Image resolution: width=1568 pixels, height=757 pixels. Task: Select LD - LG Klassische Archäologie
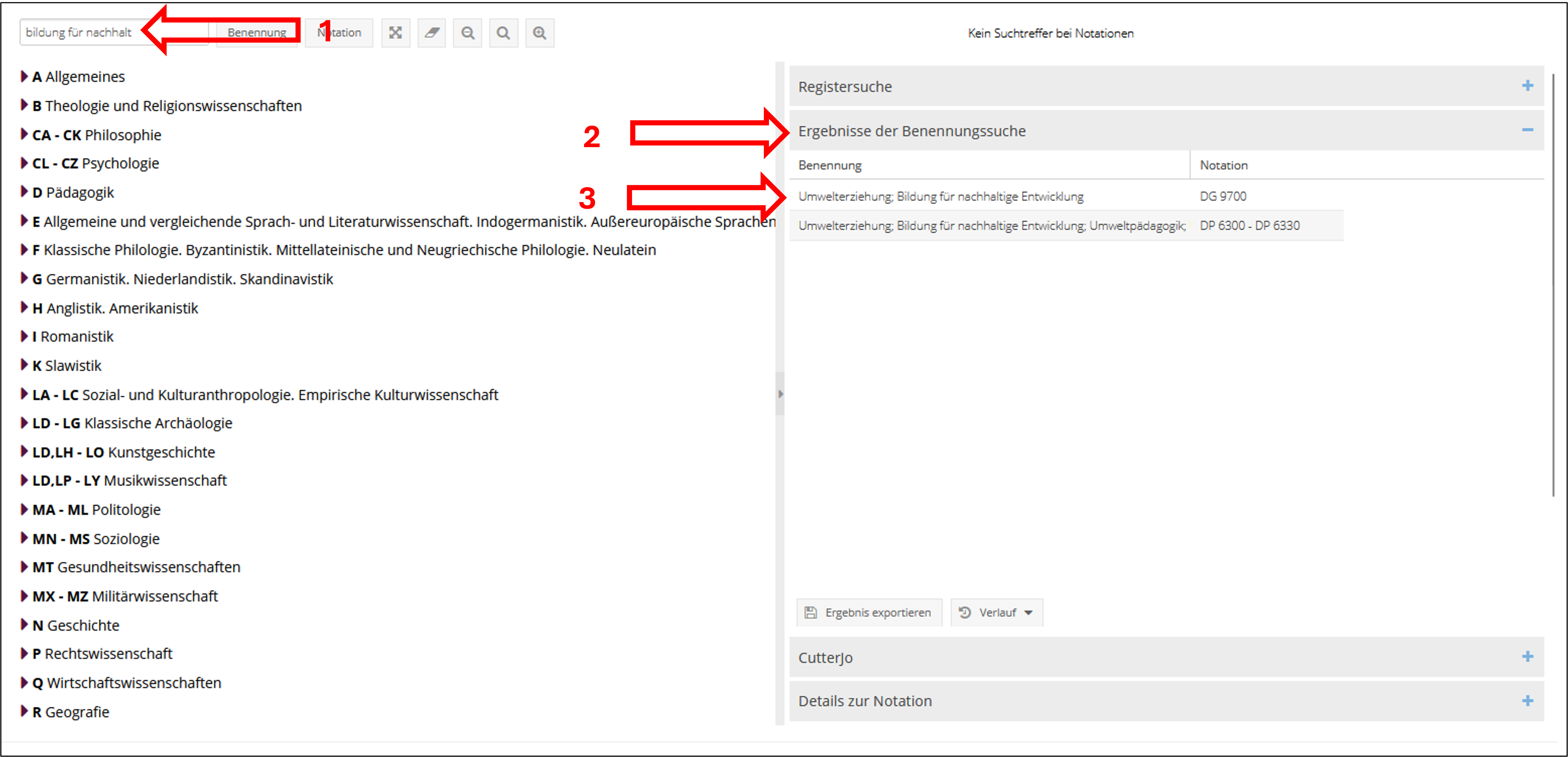pos(132,423)
